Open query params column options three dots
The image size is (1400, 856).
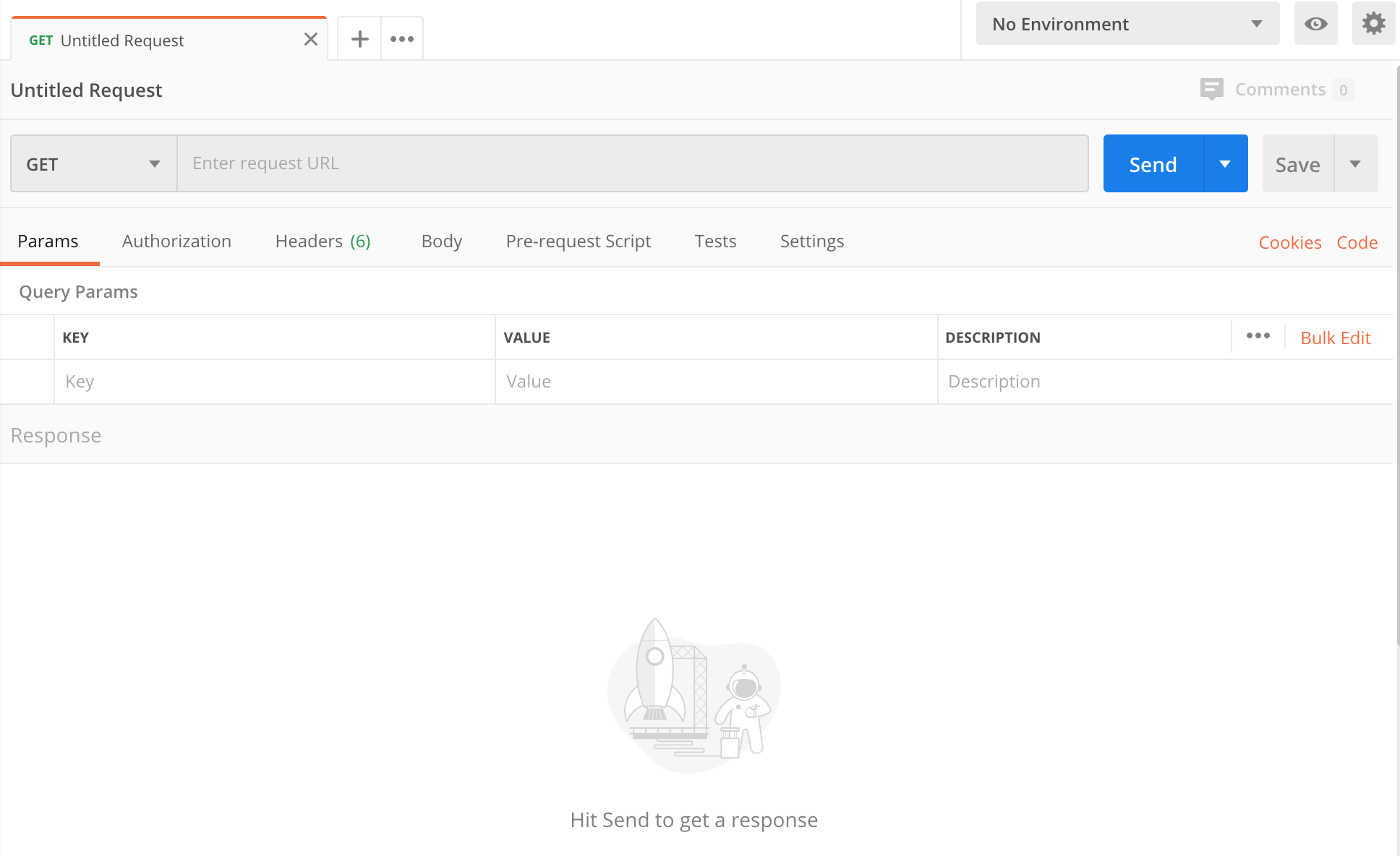tap(1258, 336)
